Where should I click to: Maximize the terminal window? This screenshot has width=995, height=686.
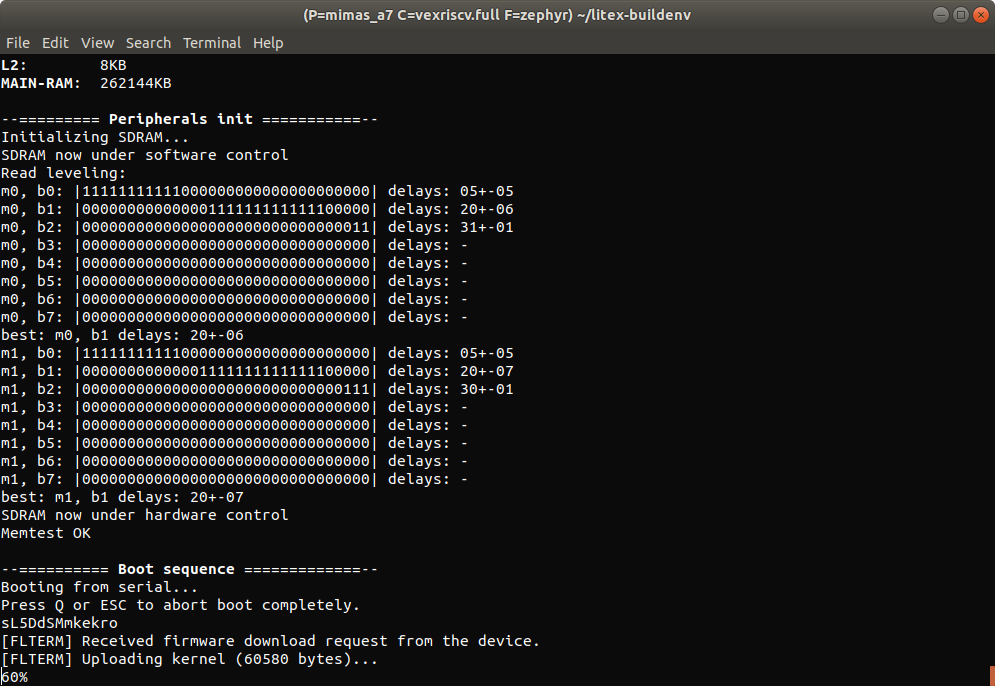click(959, 15)
